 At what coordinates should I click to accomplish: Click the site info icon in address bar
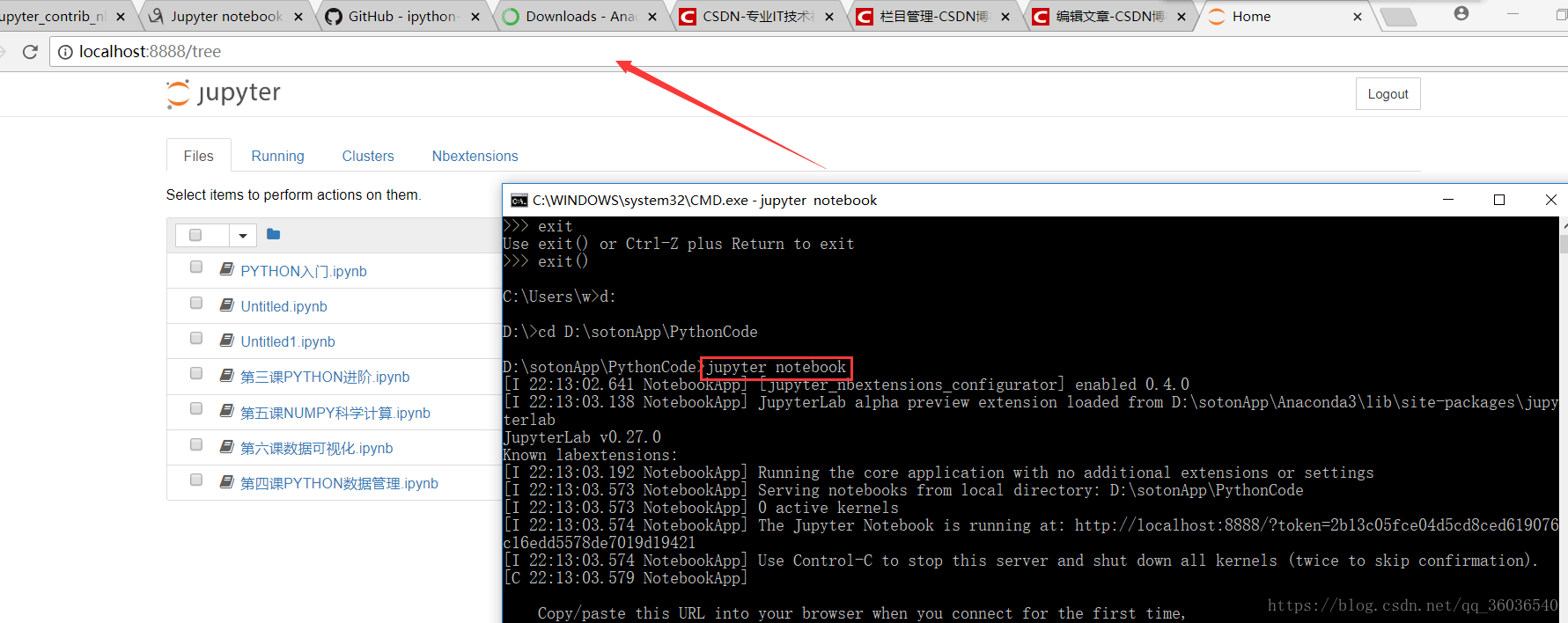[x=65, y=52]
